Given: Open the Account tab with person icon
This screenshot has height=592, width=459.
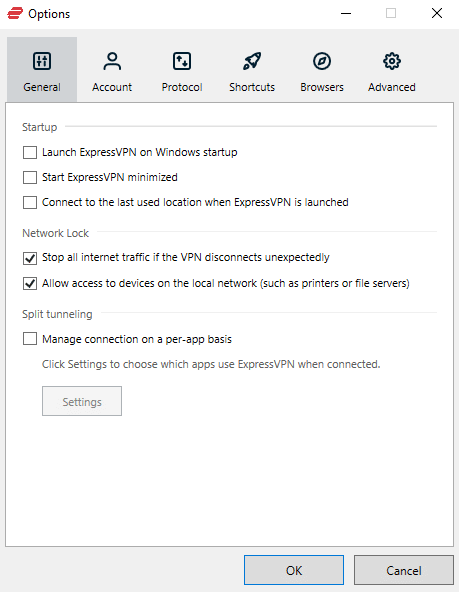Looking at the screenshot, I should (x=112, y=70).
